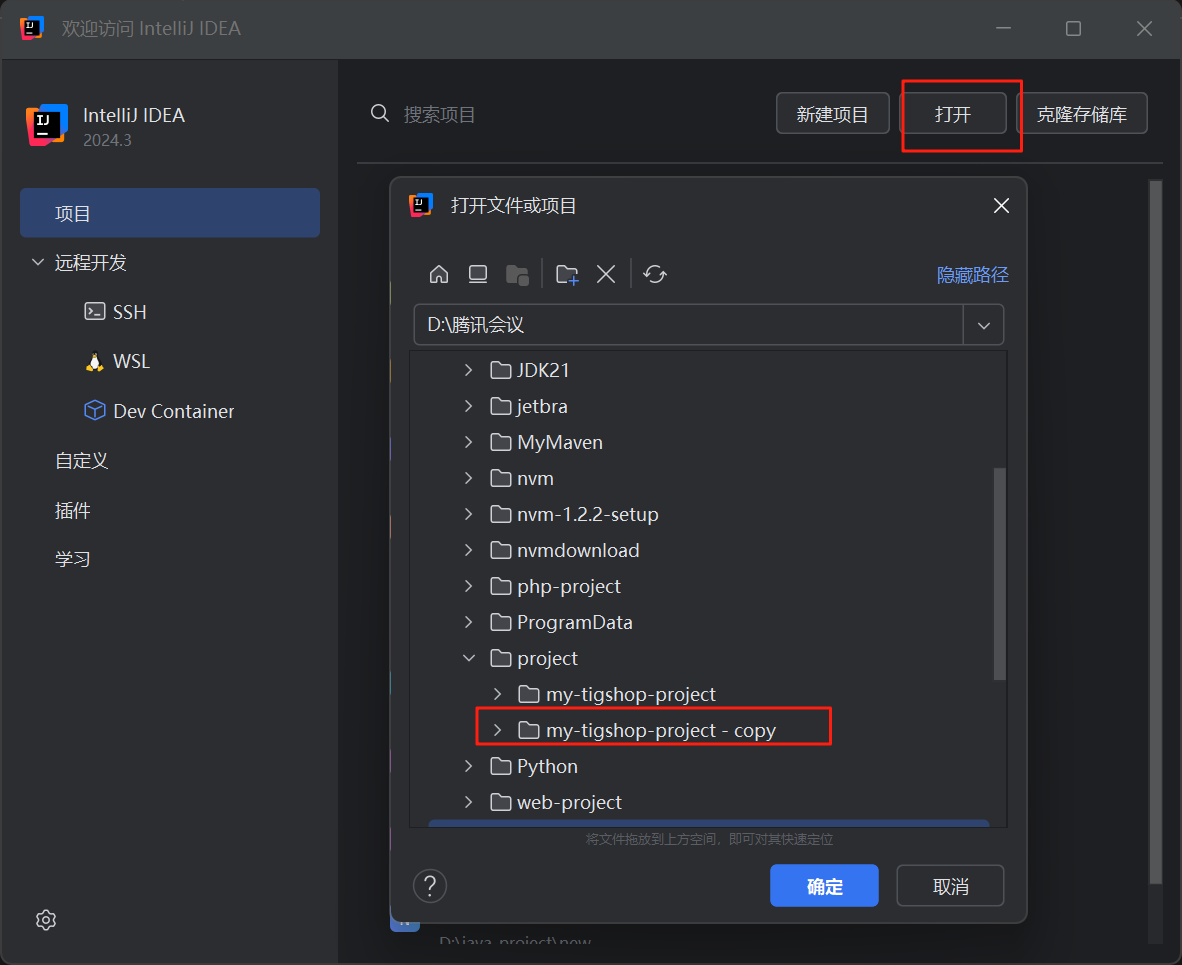
Task: Expand my-tigshop-project - copy folder
Action: coord(498,731)
